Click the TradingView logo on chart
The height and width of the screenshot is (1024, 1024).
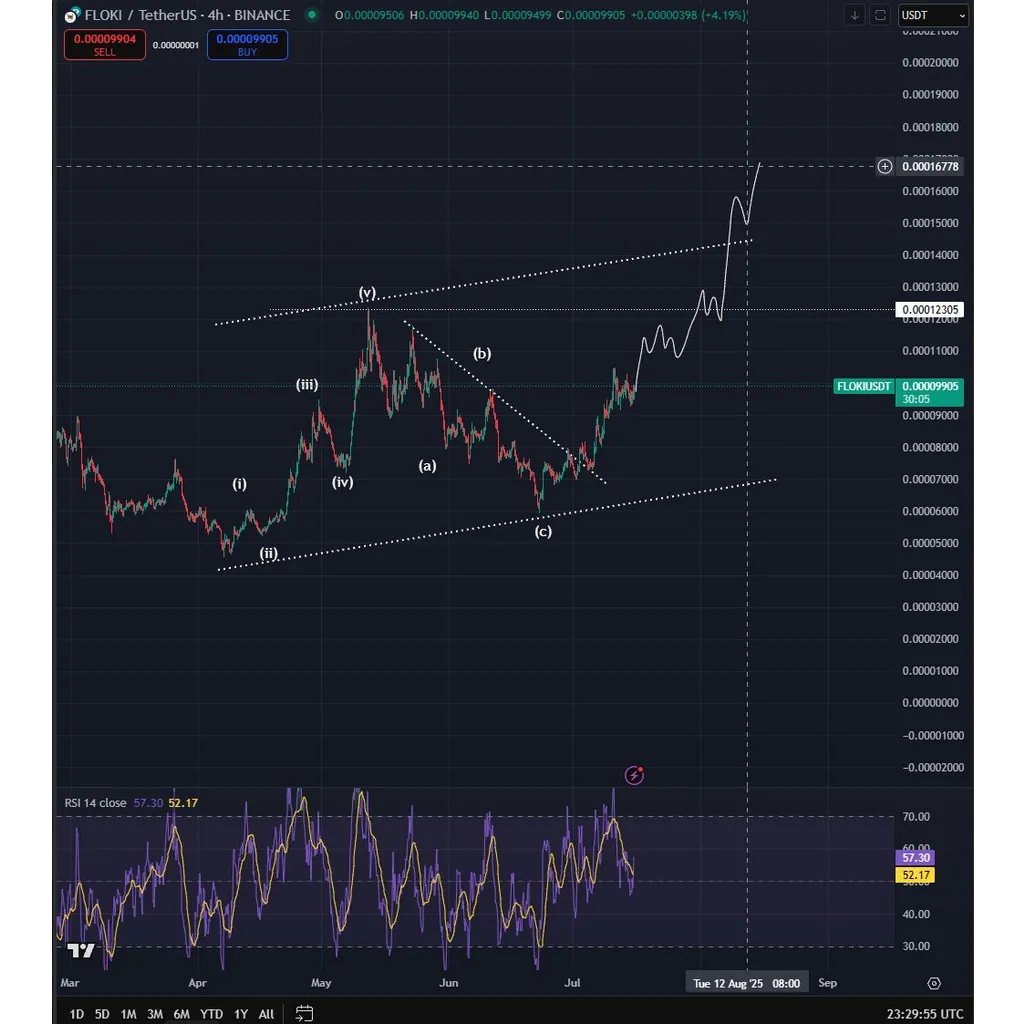pyautogui.click(x=81, y=950)
